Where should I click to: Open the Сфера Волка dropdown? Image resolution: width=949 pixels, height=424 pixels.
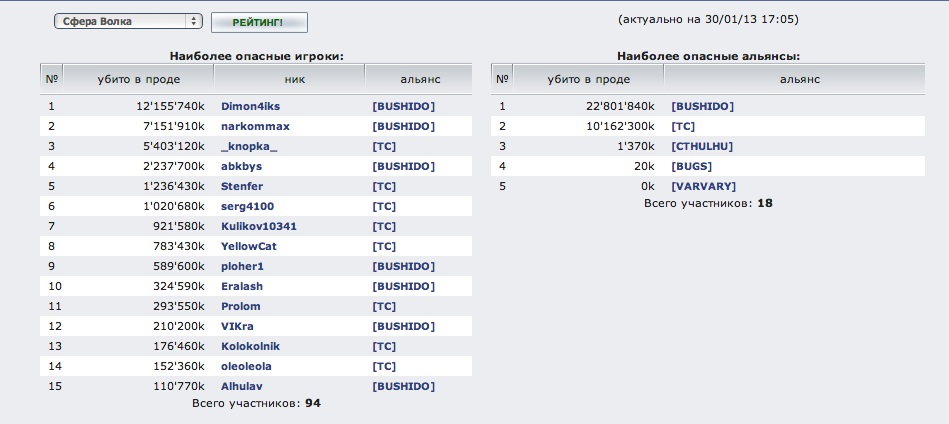(x=127, y=21)
